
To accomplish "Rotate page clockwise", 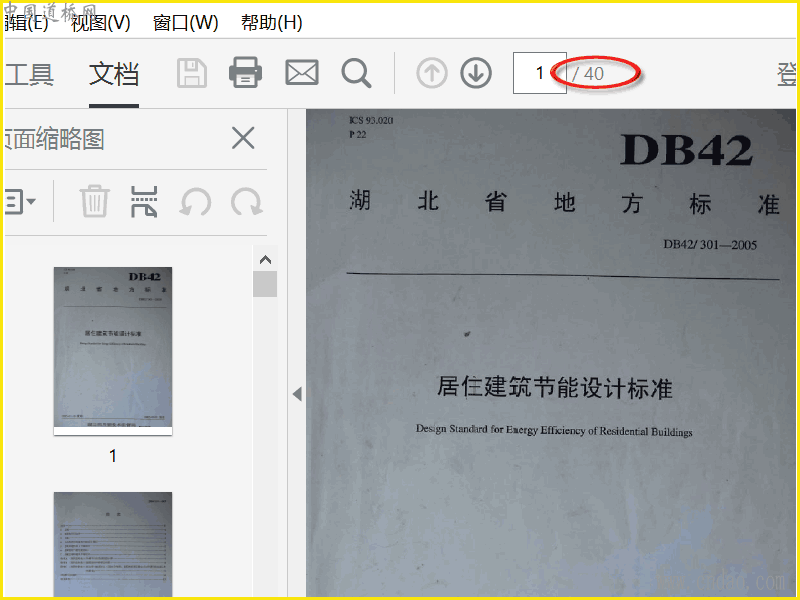I will (x=246, y=202).
